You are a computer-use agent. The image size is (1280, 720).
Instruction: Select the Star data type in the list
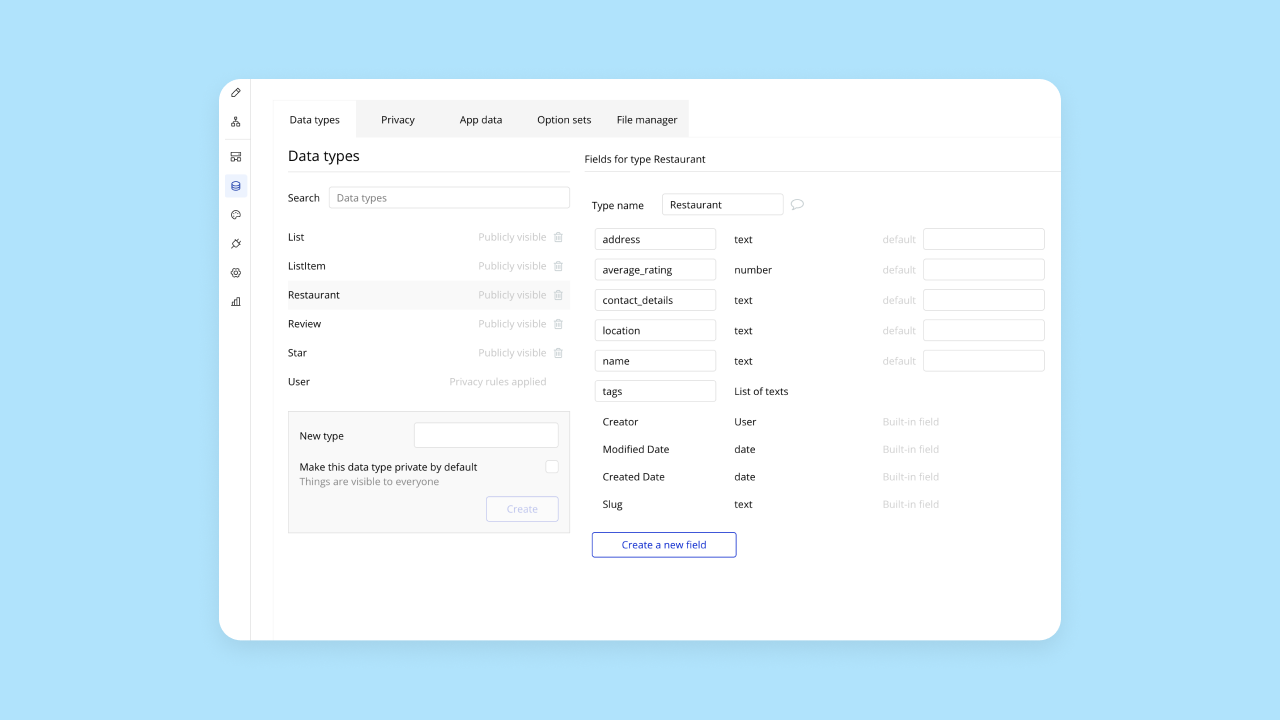(297, 352)
